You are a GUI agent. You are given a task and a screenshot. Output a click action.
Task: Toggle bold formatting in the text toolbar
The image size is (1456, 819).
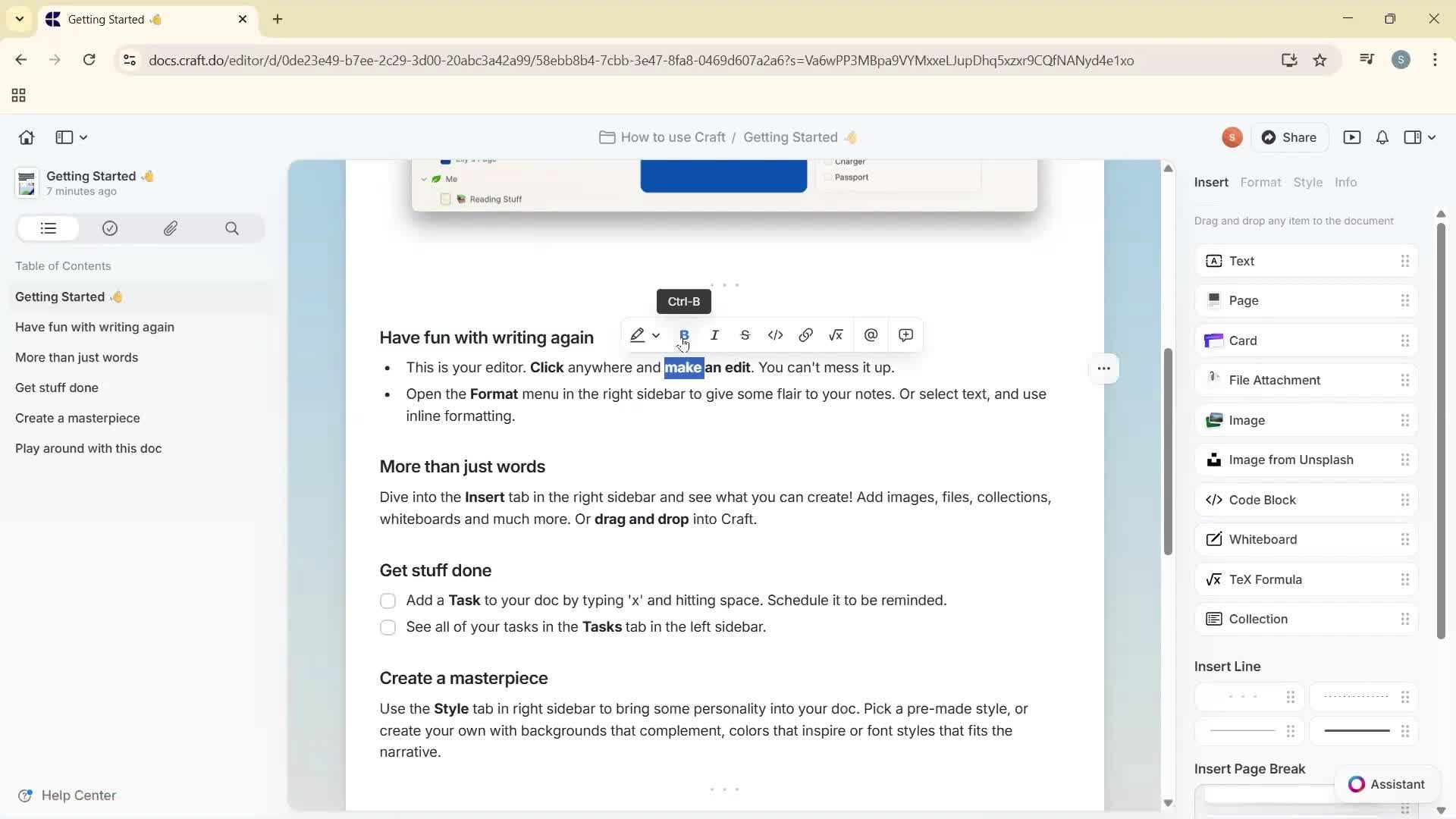[x=685, y=334]
